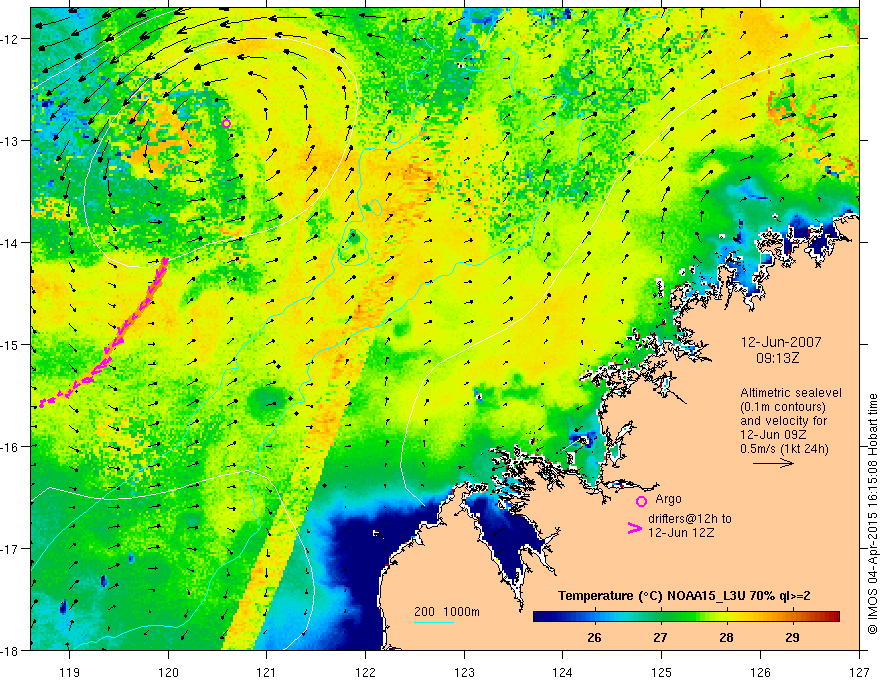The image size is (880, 680).
Task: Click the cyan 200 1000m contour legend line
Action: (434, 622)
